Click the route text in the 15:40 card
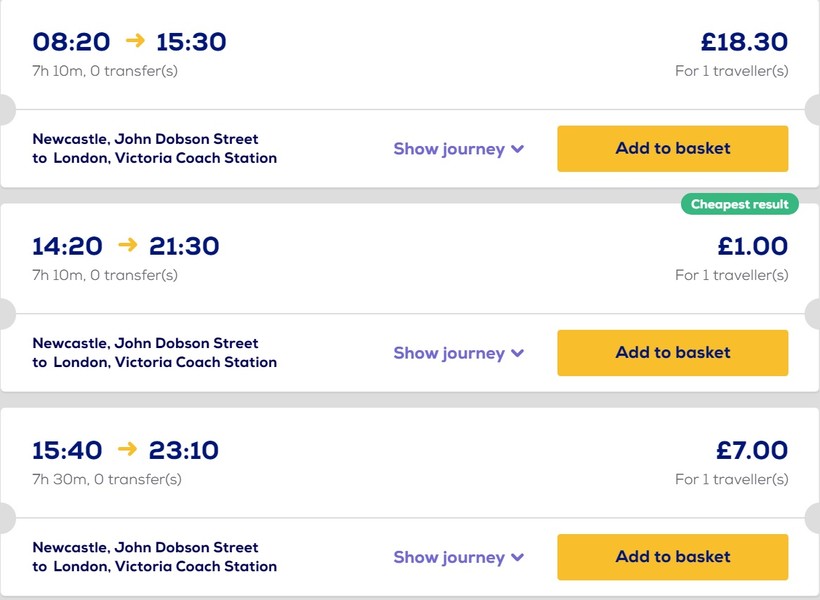Image resolution: width=820 pixels, height=600 pixels. pyautogui.click(x=154, y=557)
